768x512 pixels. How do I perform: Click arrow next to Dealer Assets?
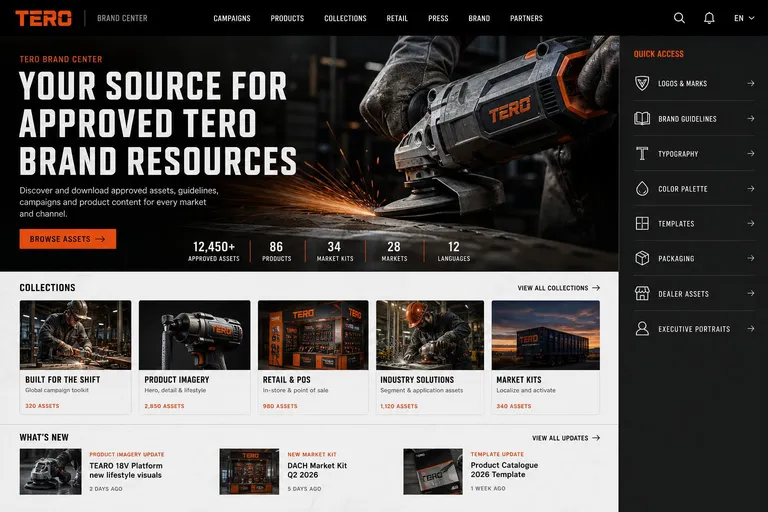click(x=750, y=293)
